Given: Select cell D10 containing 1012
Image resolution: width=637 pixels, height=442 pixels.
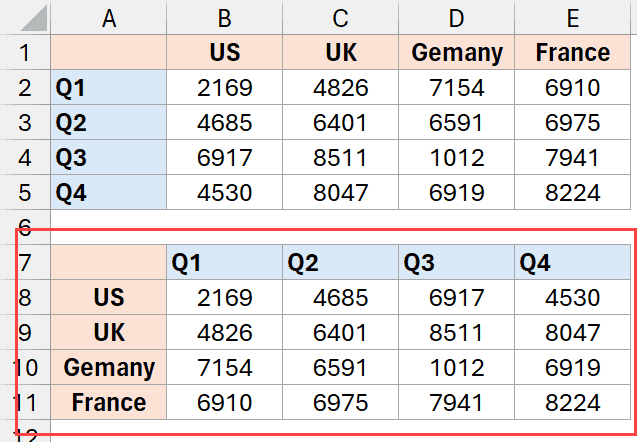Looking at the screenshot, I should click(457, 368).
